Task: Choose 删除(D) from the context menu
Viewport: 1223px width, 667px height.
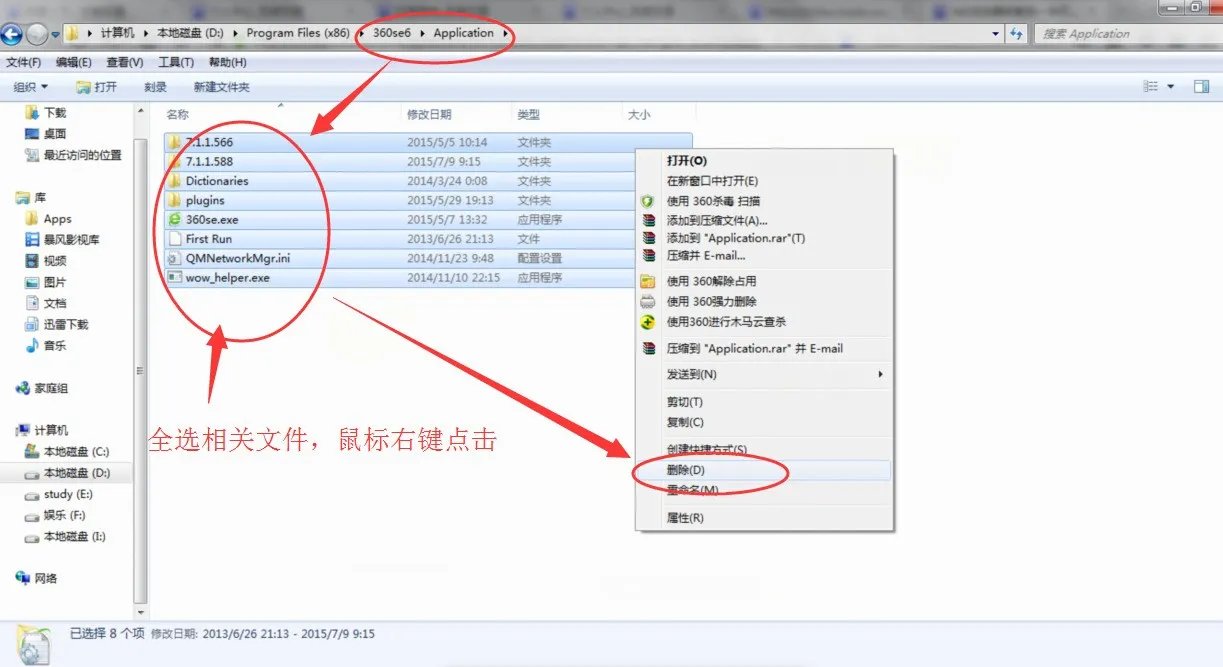Action: pos(686,470)
